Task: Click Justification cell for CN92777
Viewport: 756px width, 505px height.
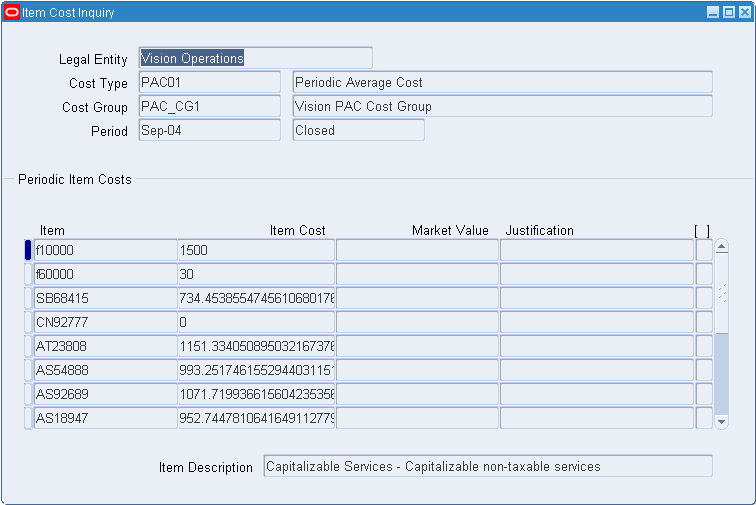Action: tap(597, 322)
